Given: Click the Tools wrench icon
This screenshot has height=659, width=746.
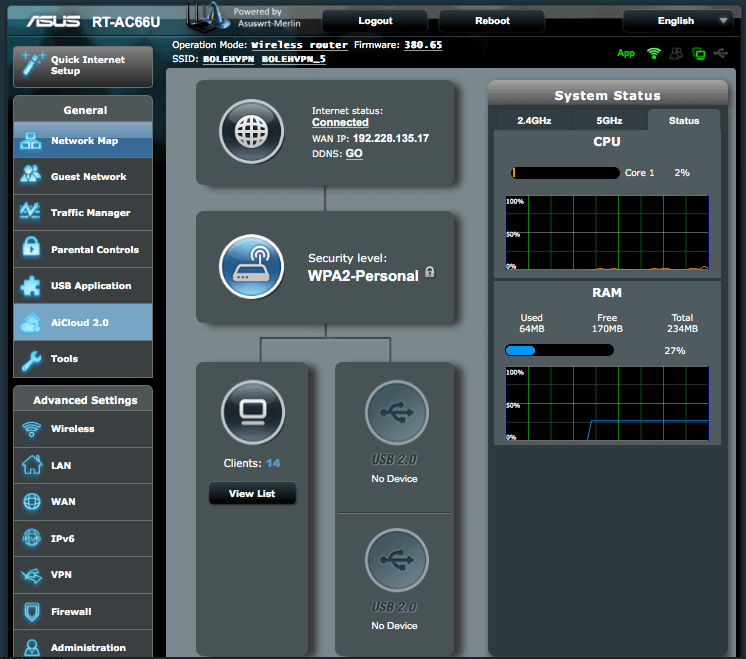Looking at the screenshot, I should pyautogui.click(x=31, y=361).
